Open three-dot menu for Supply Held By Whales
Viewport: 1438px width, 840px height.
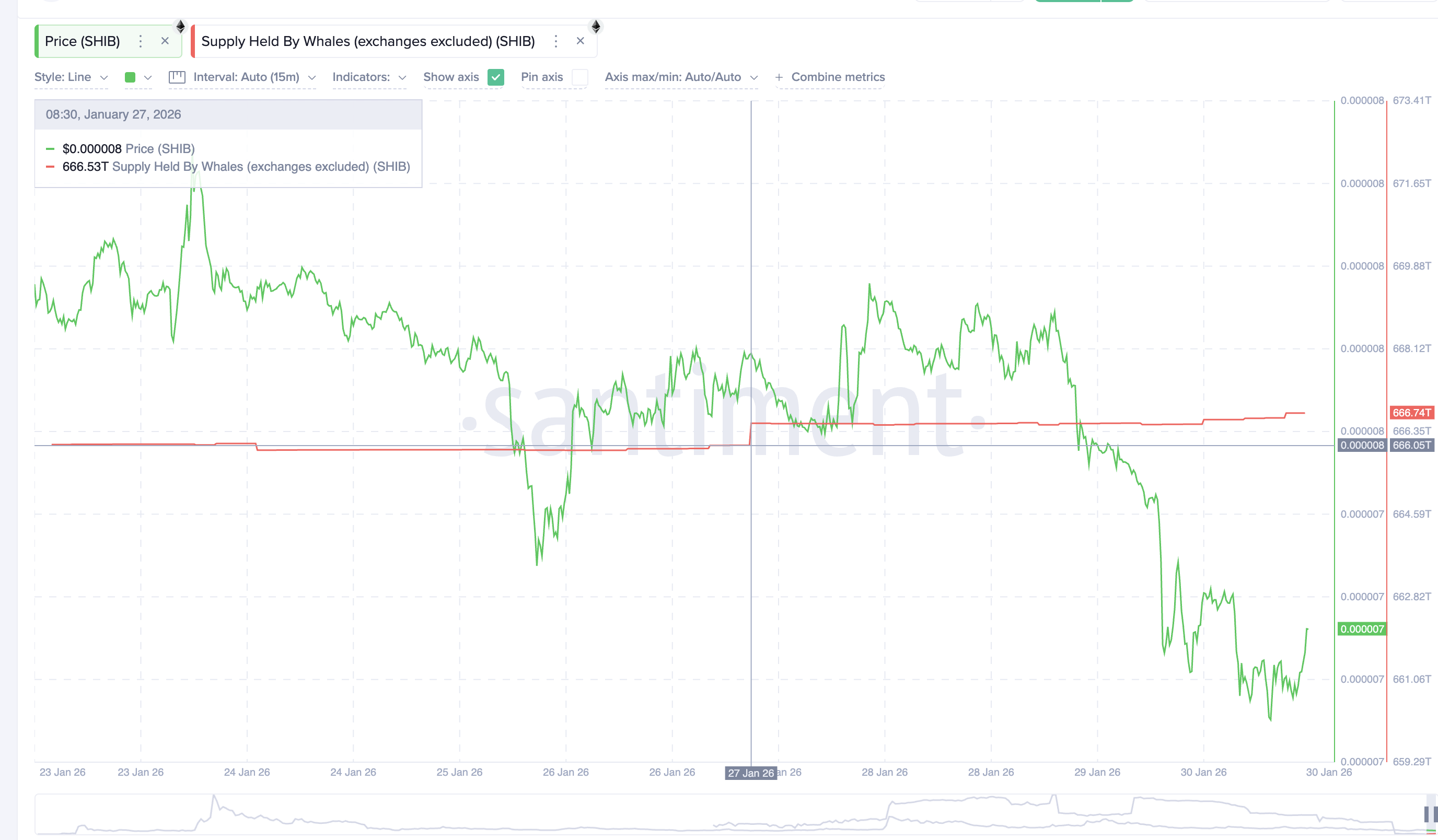pos(556,41)
